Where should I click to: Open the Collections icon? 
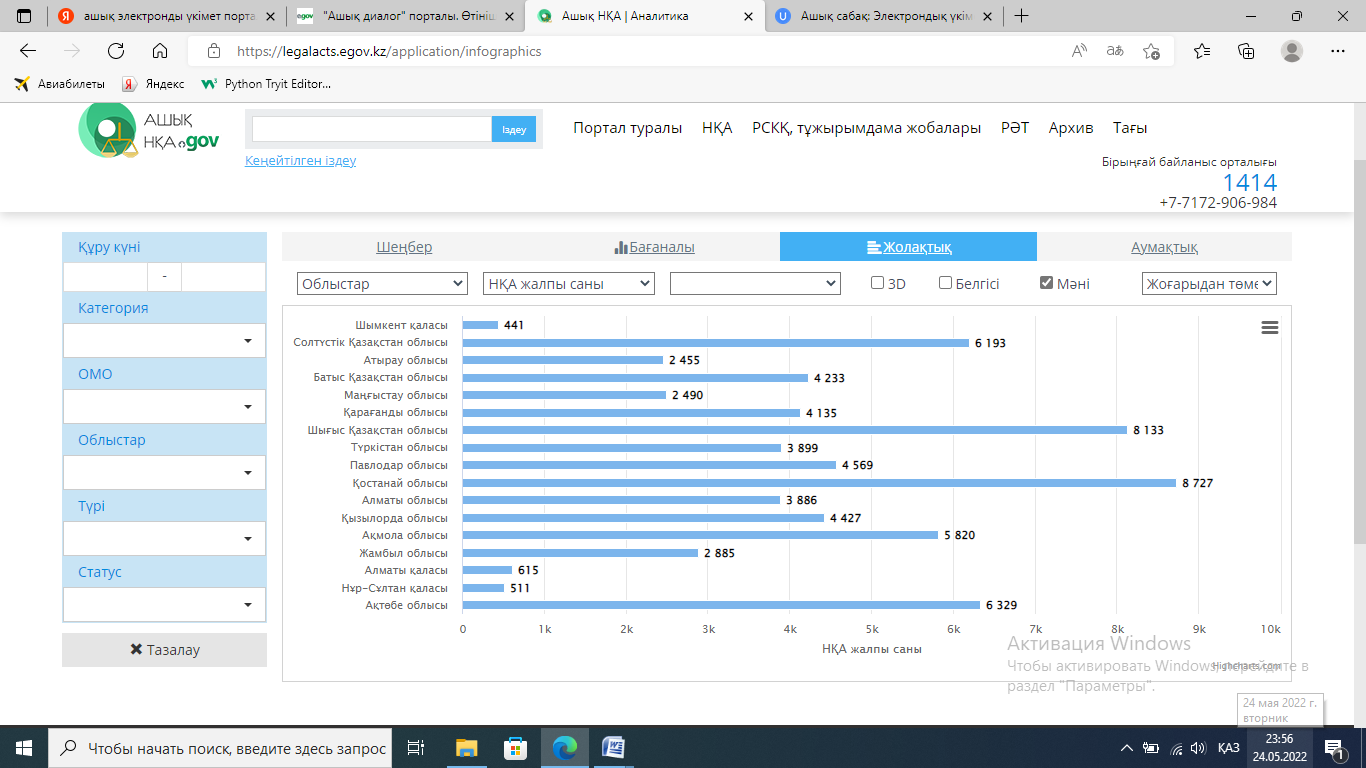pyautogui.click(x=1246, y=51)
